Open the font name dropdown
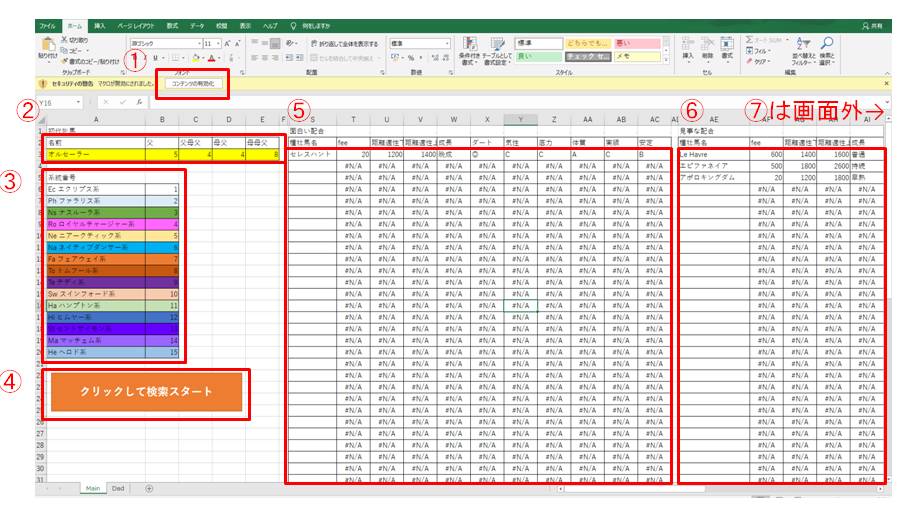The width and height of the screenshot is (907, 510). click(198, 44)
